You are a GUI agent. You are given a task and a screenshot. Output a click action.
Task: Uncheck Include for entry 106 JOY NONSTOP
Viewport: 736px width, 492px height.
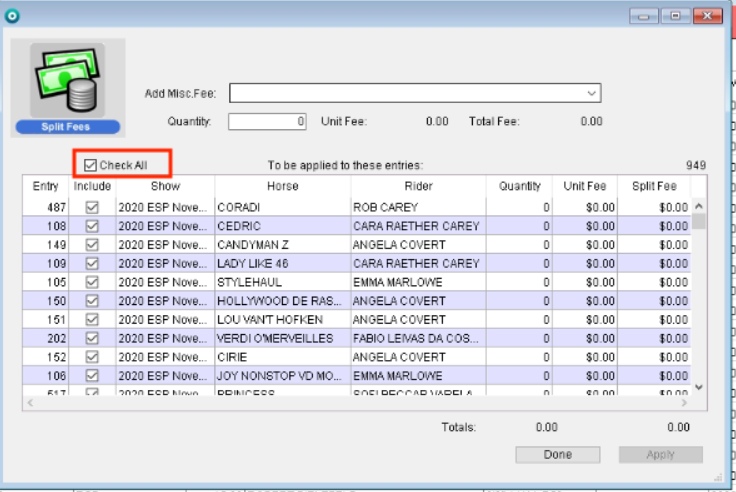click(x=92, y=376)
